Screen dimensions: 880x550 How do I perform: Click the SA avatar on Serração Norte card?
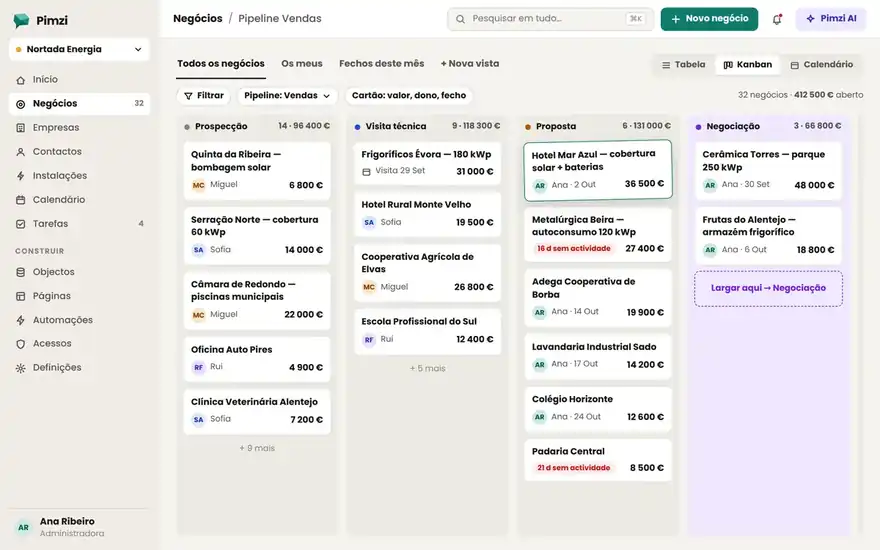click(x=199, y=250)
